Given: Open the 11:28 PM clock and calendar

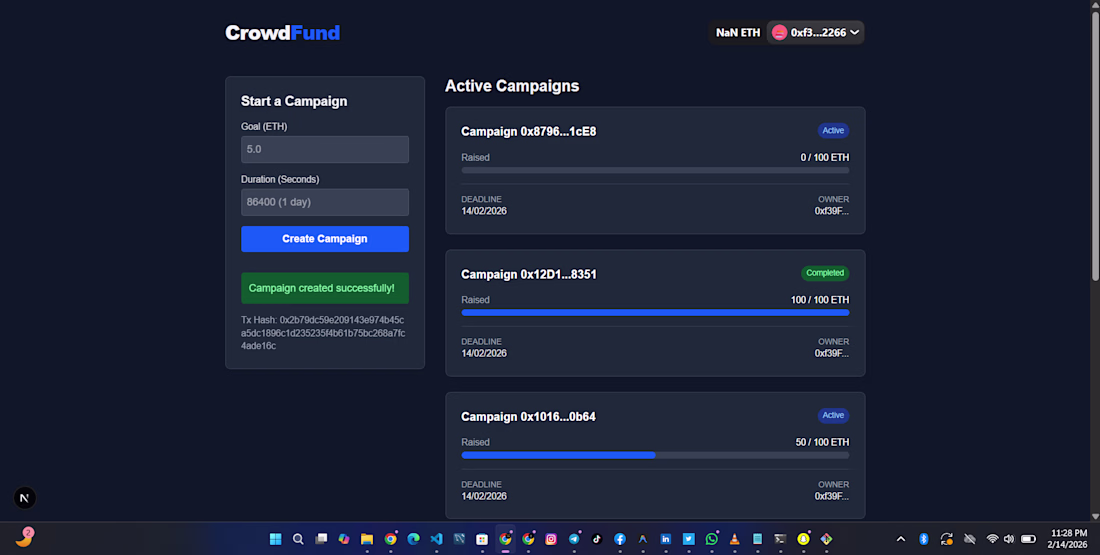Looking at the screenshot, I should click(x=1068, y=539).
